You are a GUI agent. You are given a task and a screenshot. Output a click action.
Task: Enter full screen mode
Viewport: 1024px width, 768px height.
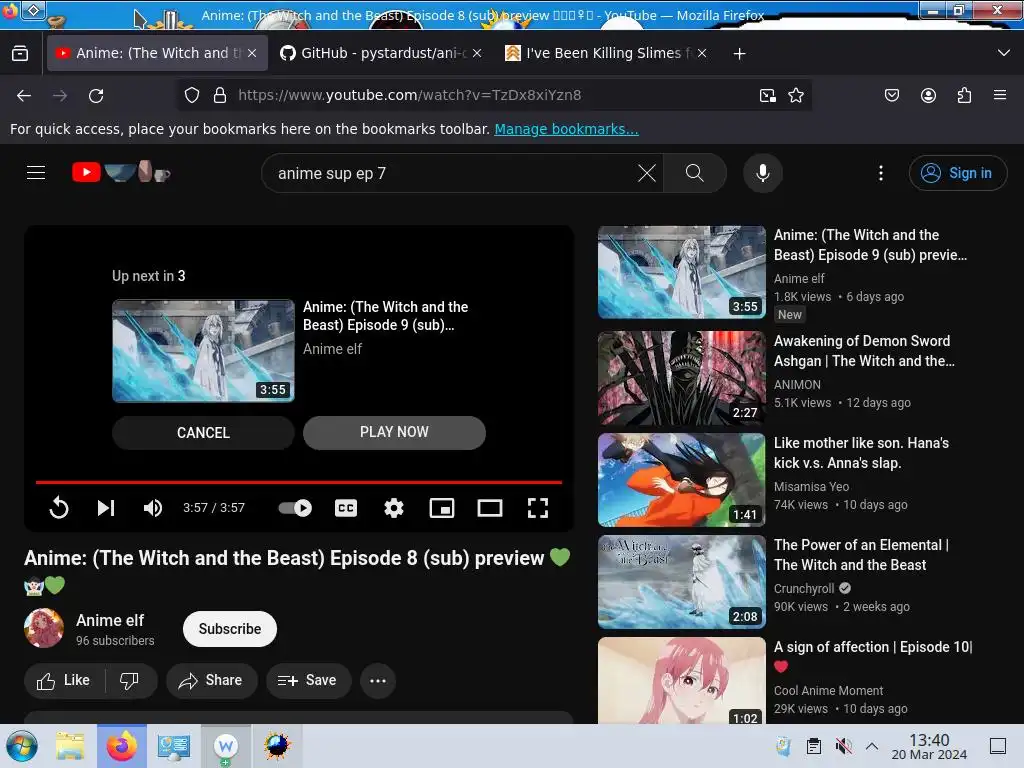[537, 507]
